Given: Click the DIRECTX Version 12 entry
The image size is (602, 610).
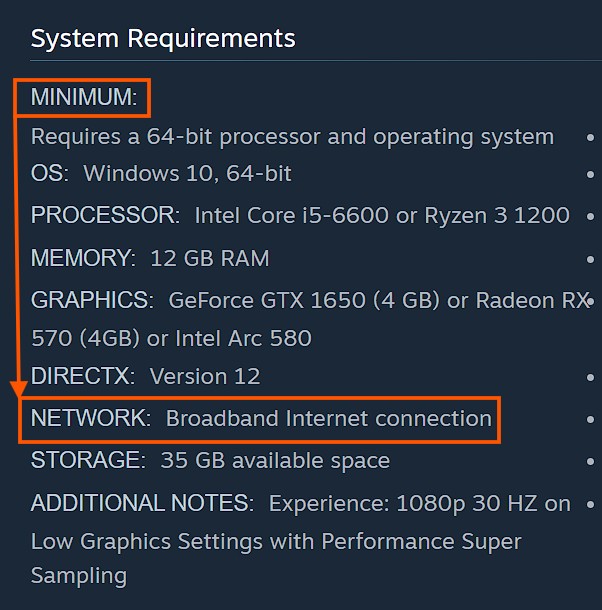Looking at the screenshot, I should (x=146, y=376).
